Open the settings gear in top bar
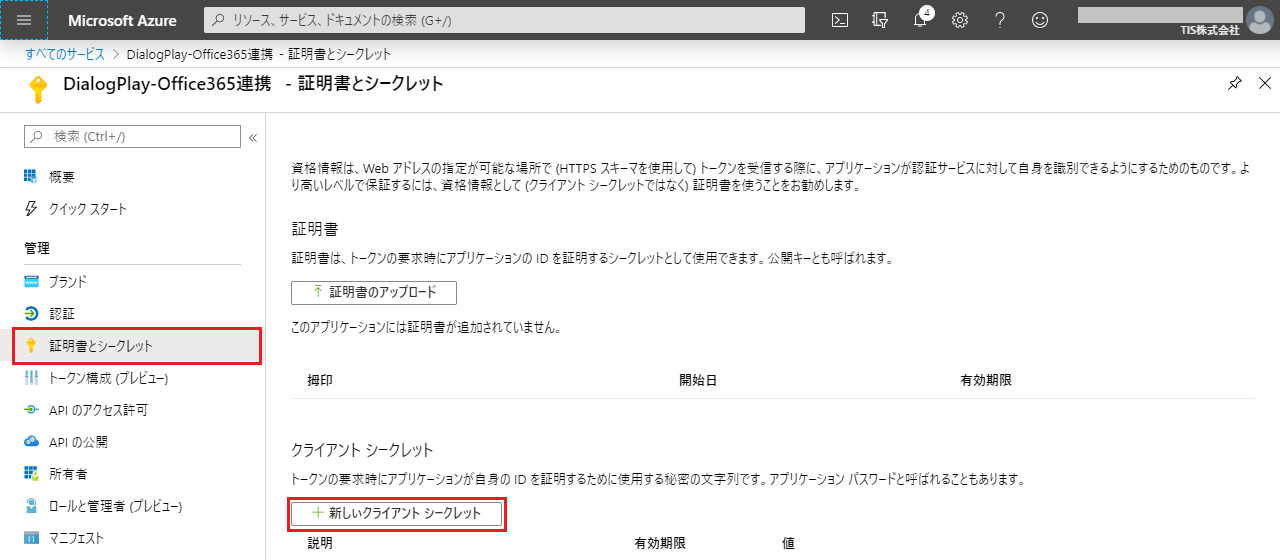Image resolution: width=1280 pixels, height=560 pixels. 960,20
